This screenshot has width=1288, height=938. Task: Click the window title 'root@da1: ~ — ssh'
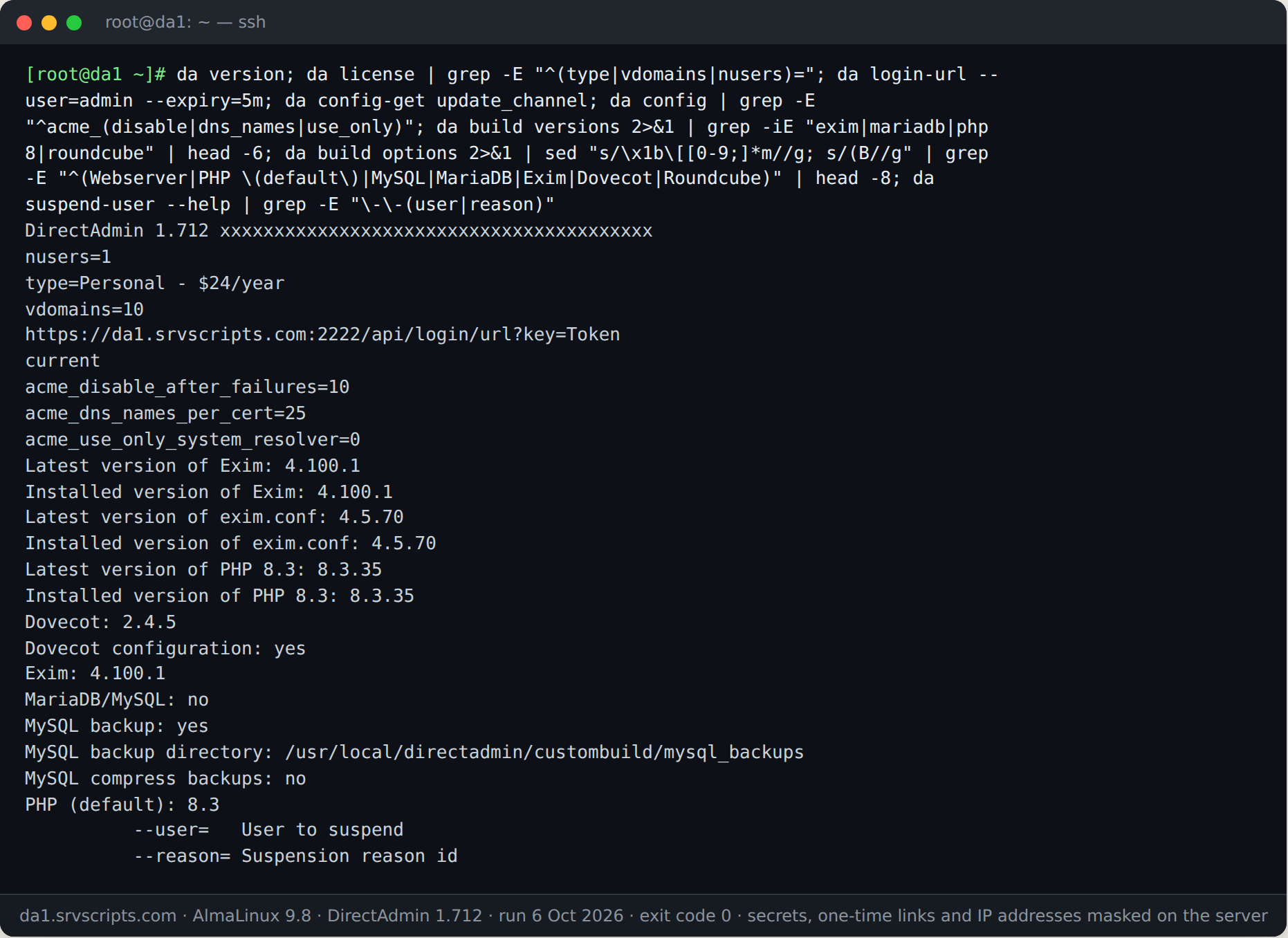[x=185, y=22]
